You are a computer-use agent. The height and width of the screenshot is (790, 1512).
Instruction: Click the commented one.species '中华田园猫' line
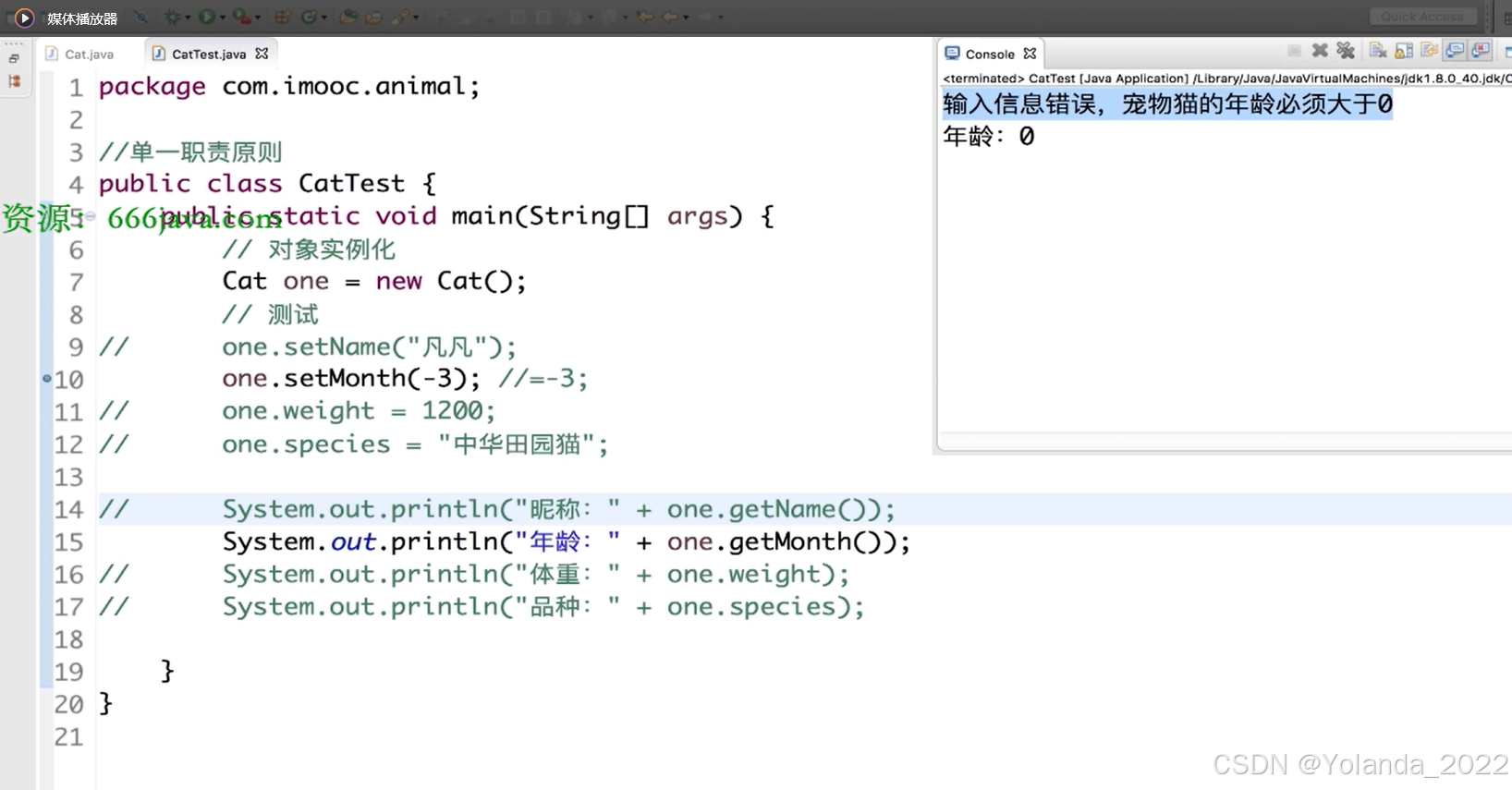tap(415, 444)
